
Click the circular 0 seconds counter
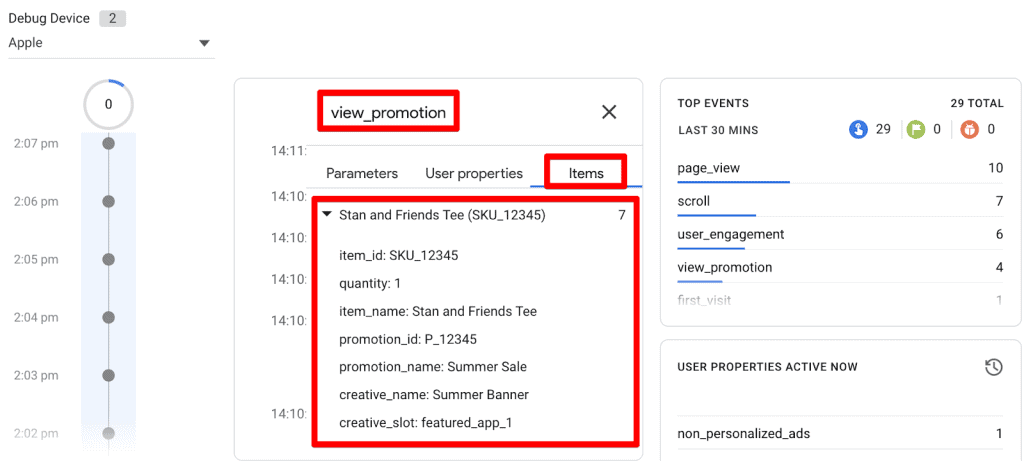[x=108, y=104]
